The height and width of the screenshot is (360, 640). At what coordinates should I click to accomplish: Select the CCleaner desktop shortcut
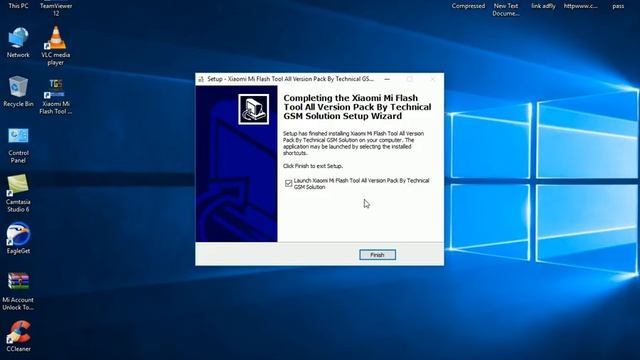(18, 336)
